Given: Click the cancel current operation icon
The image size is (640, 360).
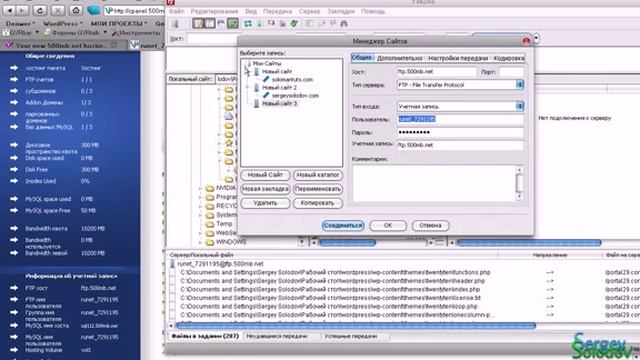Looking at the screenshot, I should point(271,24).
